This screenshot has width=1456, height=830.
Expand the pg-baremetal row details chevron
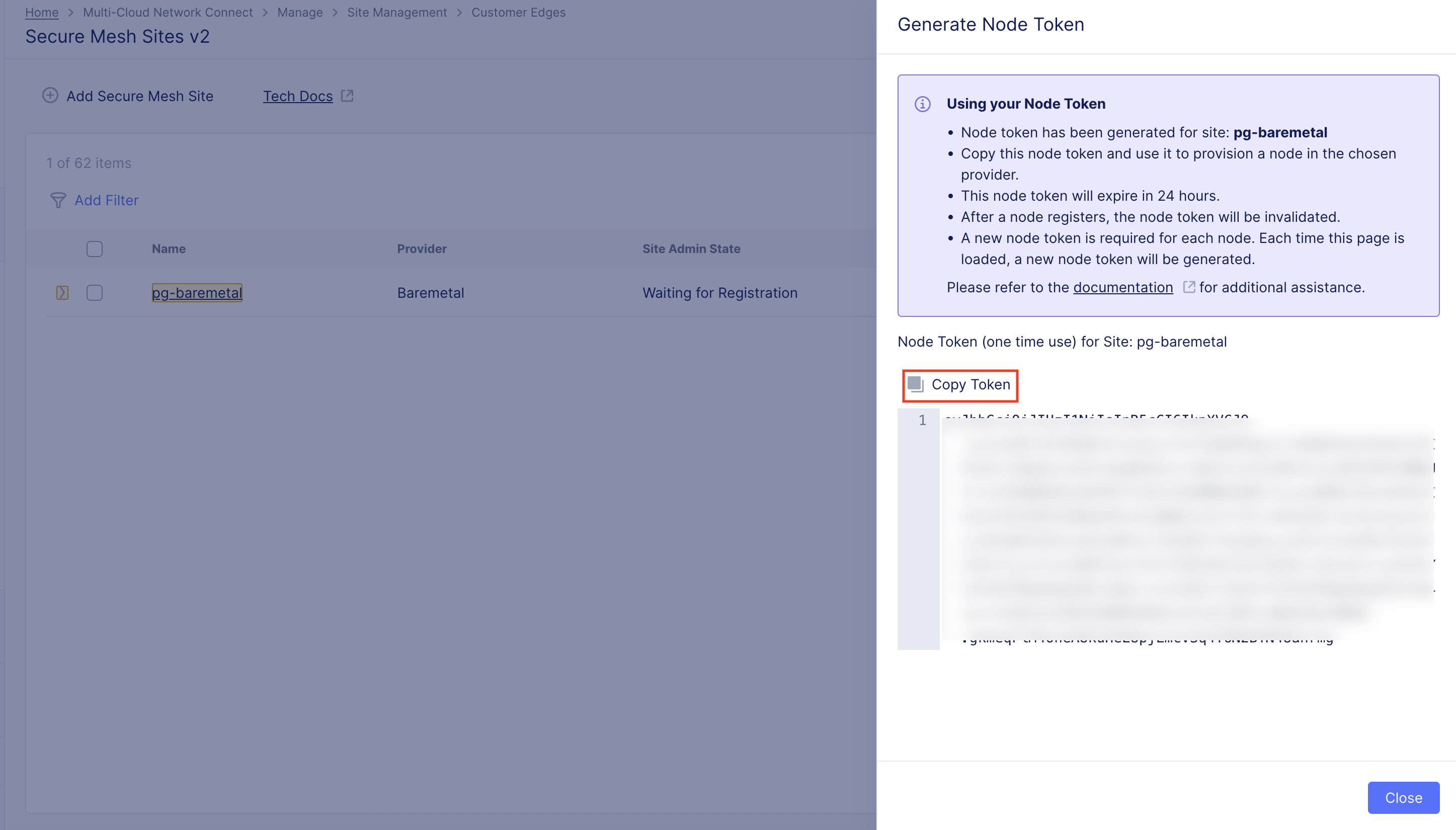pyautogui.click(x=62, y=293)
